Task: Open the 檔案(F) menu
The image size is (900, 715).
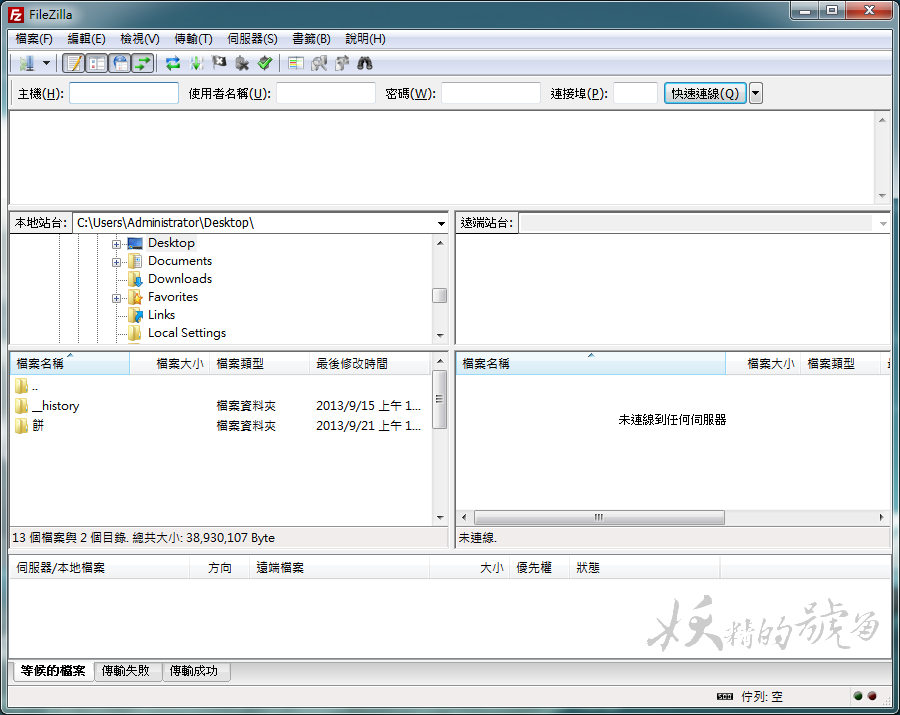Action: tap(34, 39)
